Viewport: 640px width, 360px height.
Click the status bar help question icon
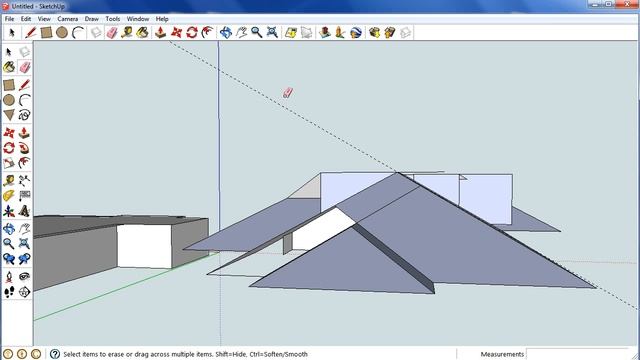pos(55,354)
